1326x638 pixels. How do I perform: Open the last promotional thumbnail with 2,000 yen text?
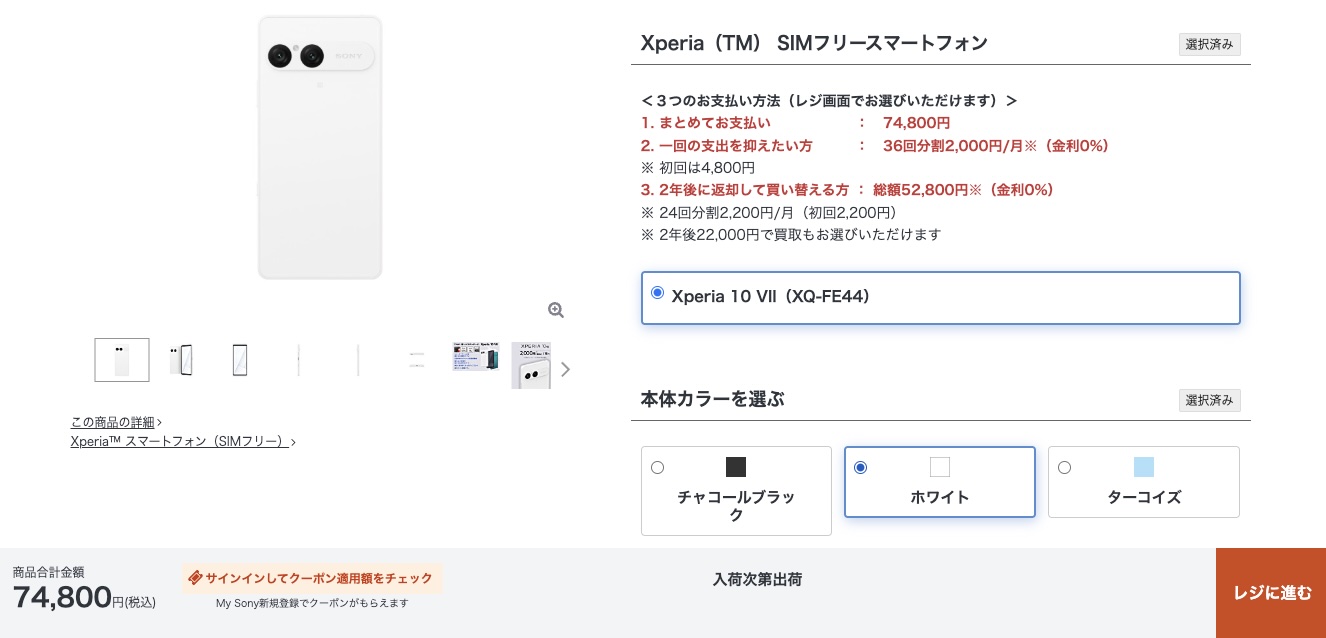point(531,365)
